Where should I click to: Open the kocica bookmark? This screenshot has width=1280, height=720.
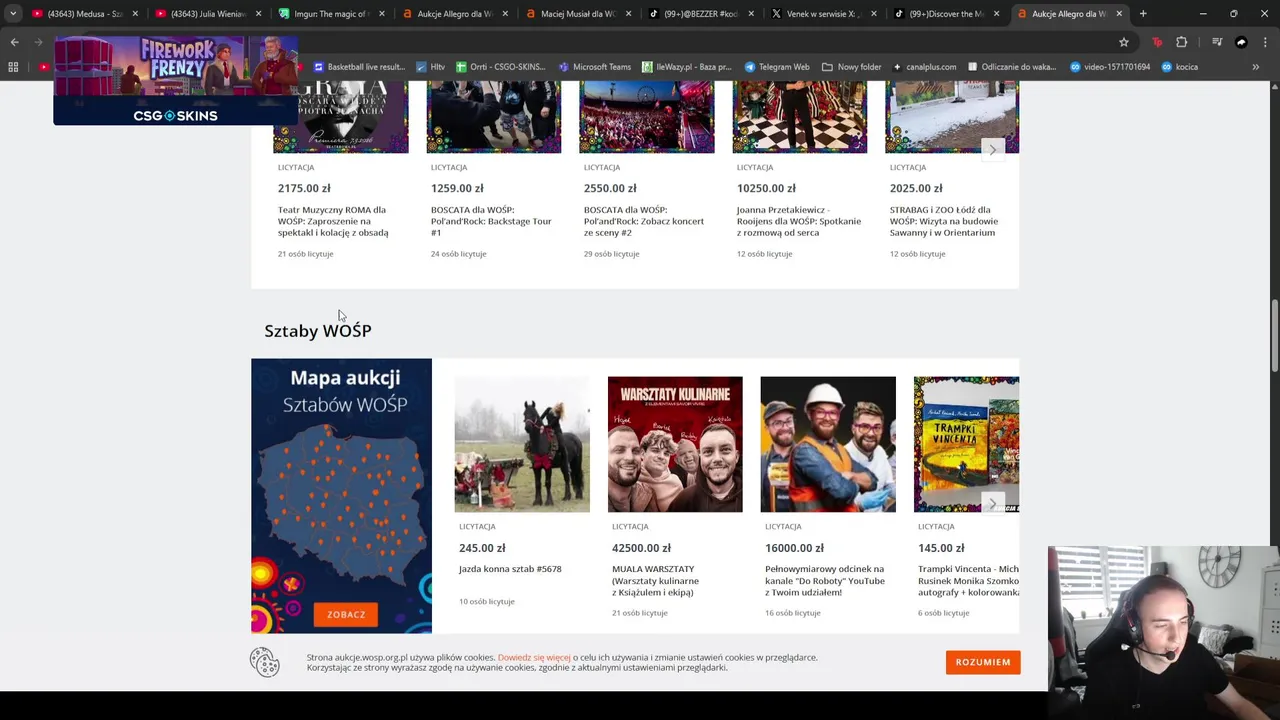[x=1179, y=67]
